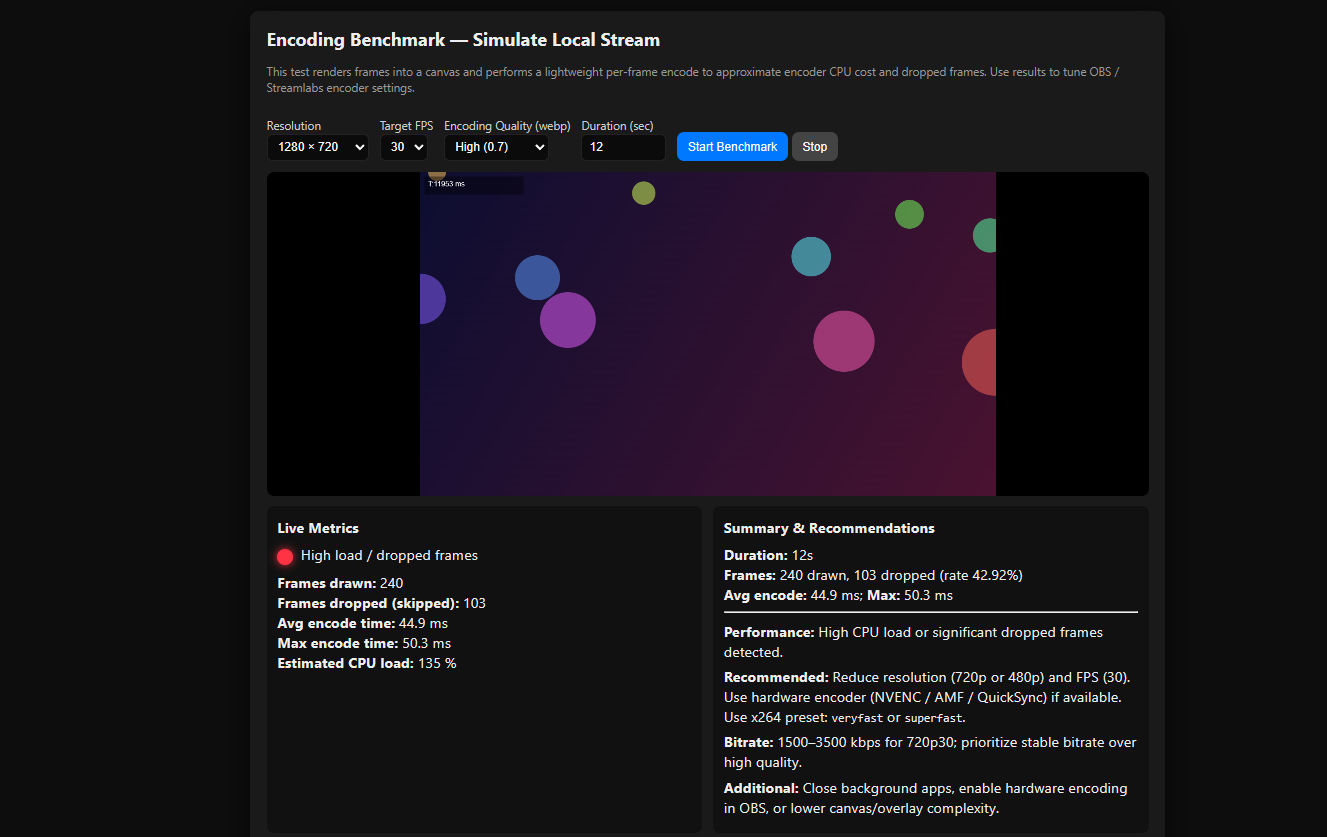Click the Encoding Benchmark page title
Screen dimensions: 1327x837
(x=462, y=40)
